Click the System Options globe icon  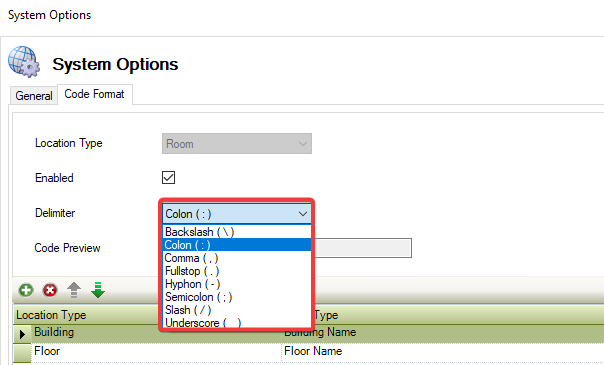click(x=24, y=62)
